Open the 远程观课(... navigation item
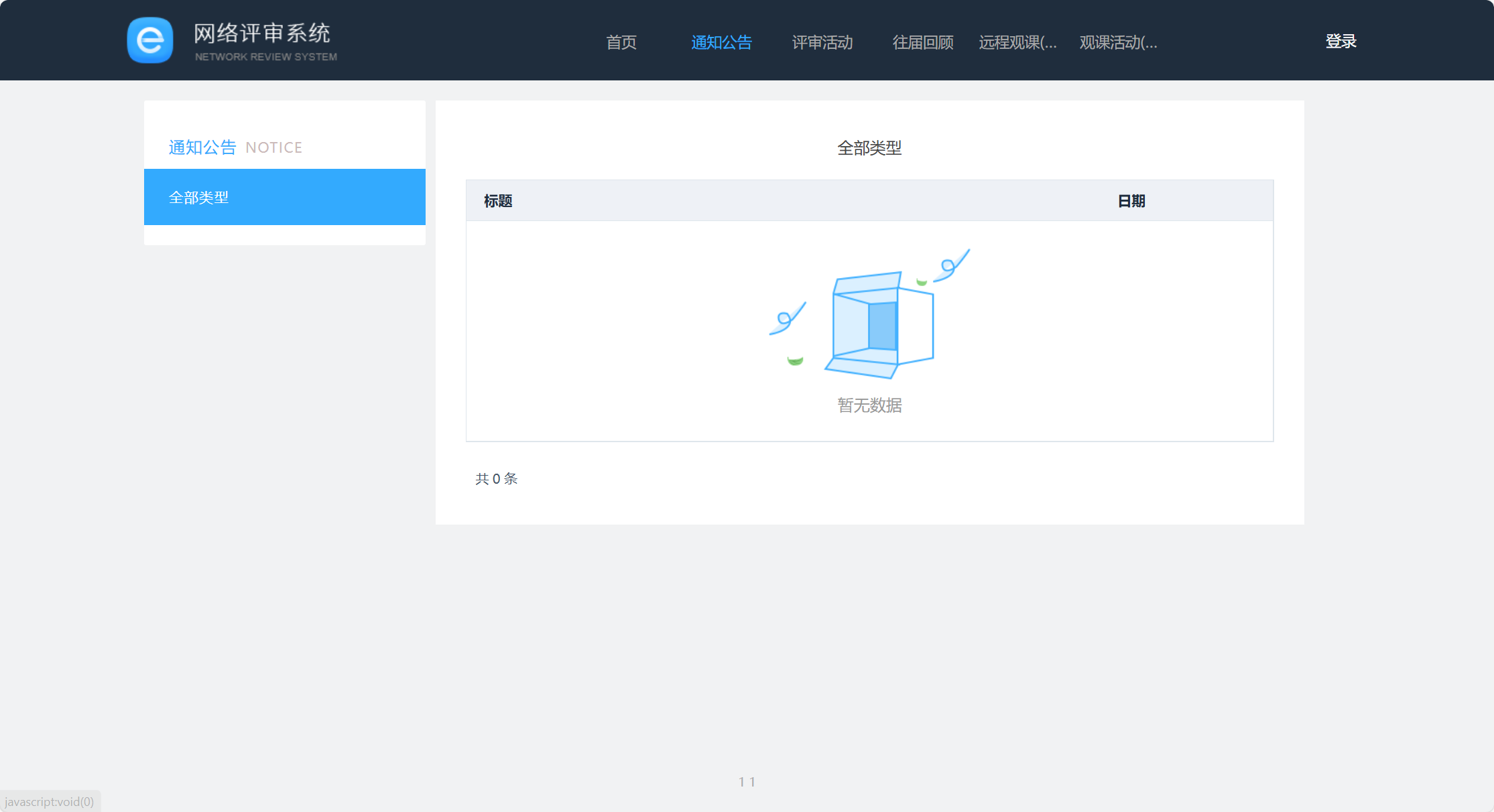 click(x=1017, y=42)
